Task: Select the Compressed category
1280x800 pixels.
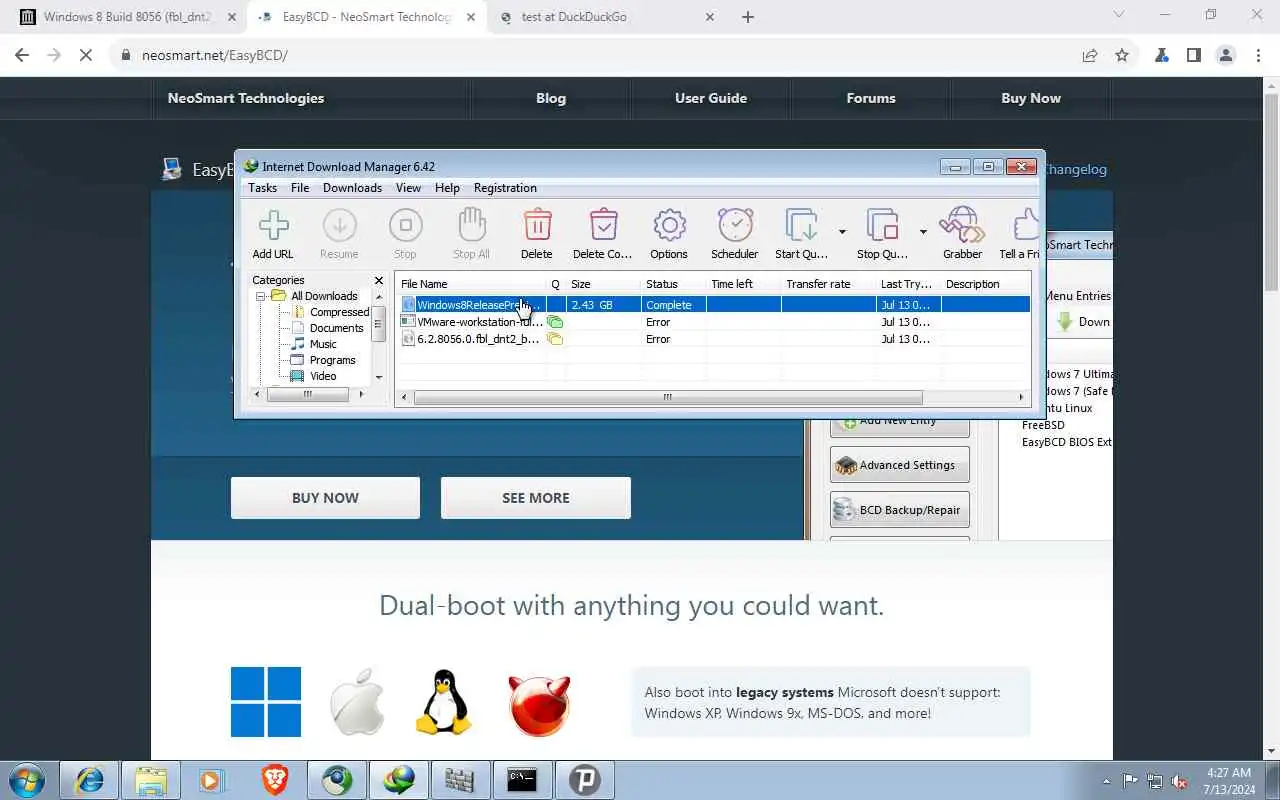Action: pos(339,312)
